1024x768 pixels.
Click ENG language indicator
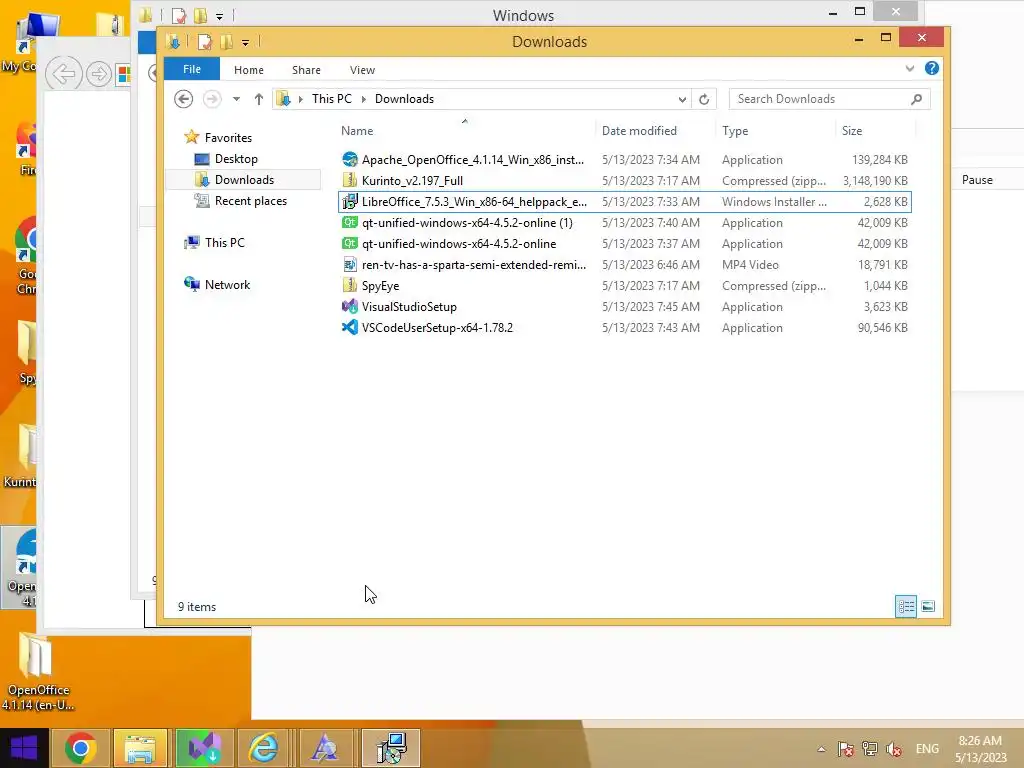(x=927, y=749)
